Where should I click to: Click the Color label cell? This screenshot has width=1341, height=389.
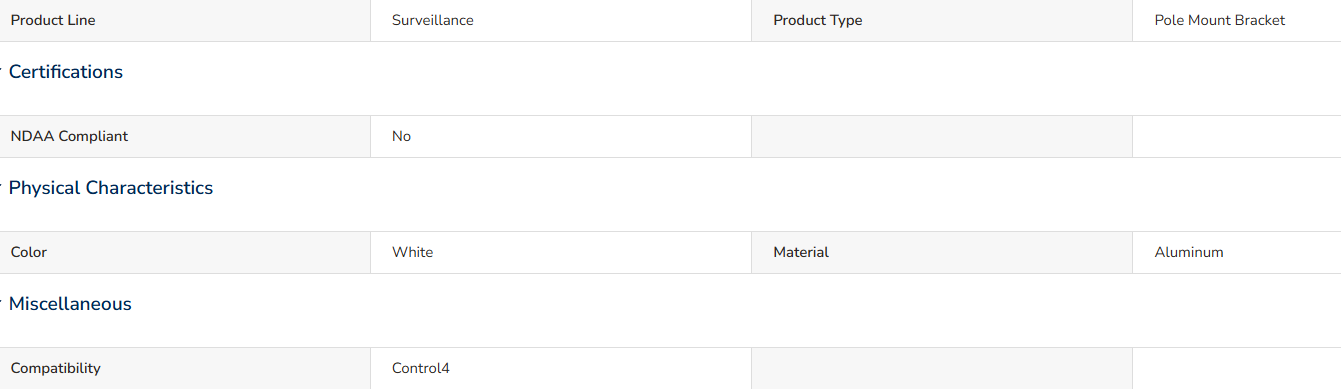click(185, 252)
